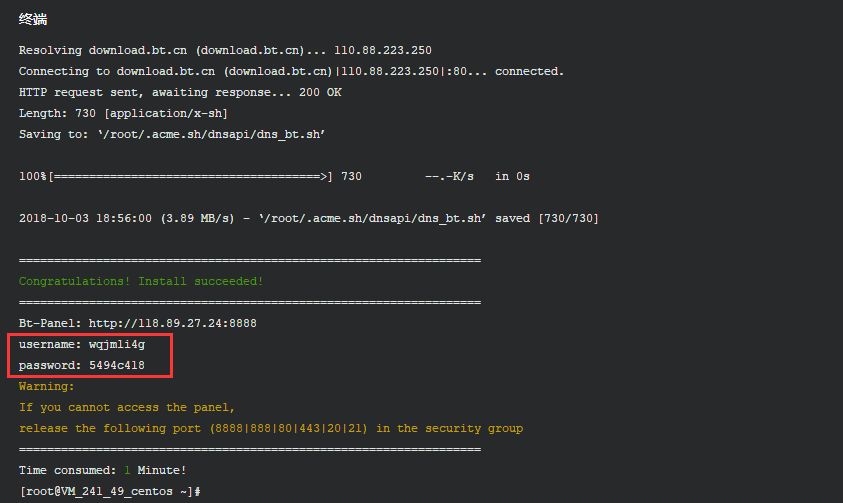The height and width of the screenshot is (503, 843).
Task: Click the Saving to dns_bt.sh file path
Action: (x=211, y=134)
